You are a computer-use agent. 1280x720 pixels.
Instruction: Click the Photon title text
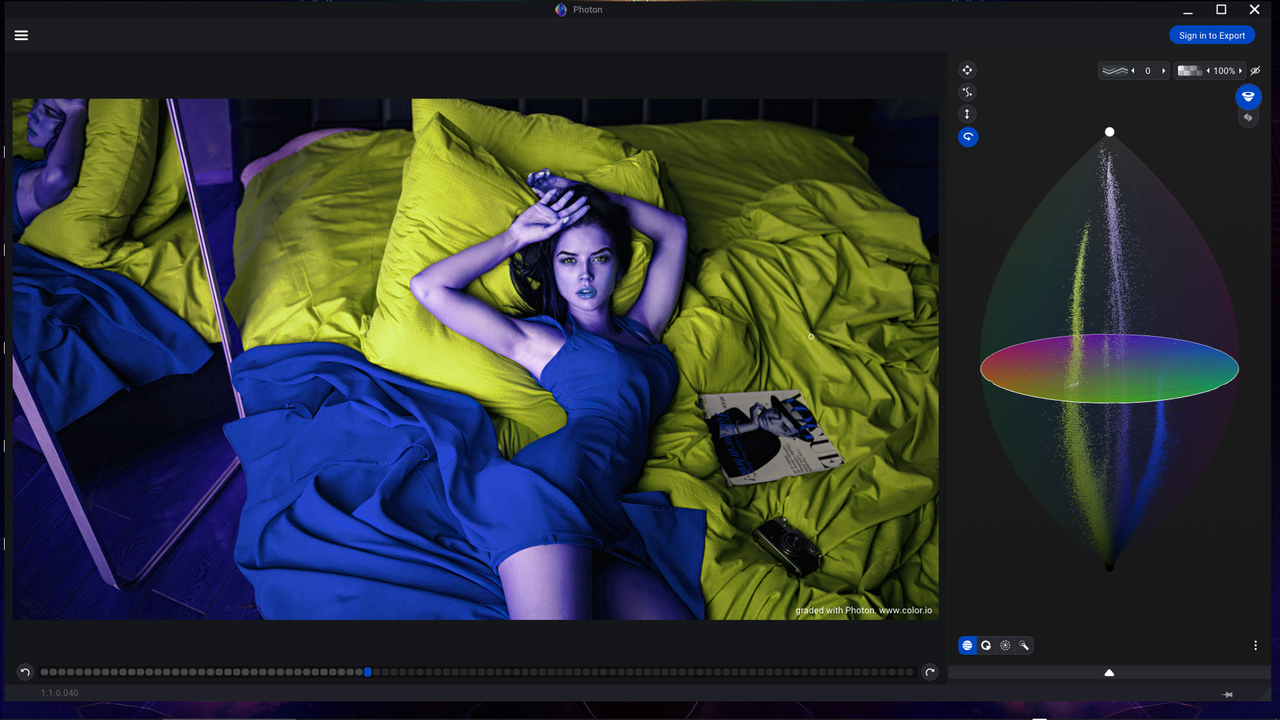pos(588,10)
